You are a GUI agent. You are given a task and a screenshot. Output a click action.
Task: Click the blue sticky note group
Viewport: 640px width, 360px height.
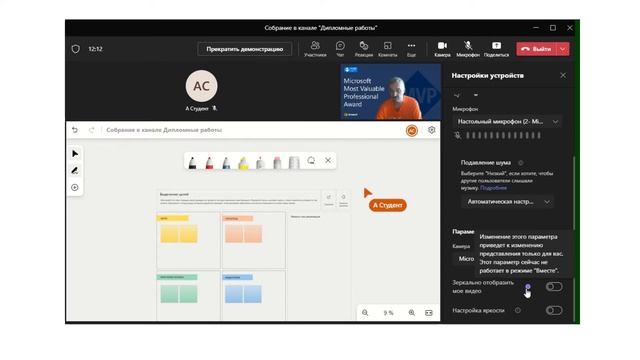coord(243,294)
